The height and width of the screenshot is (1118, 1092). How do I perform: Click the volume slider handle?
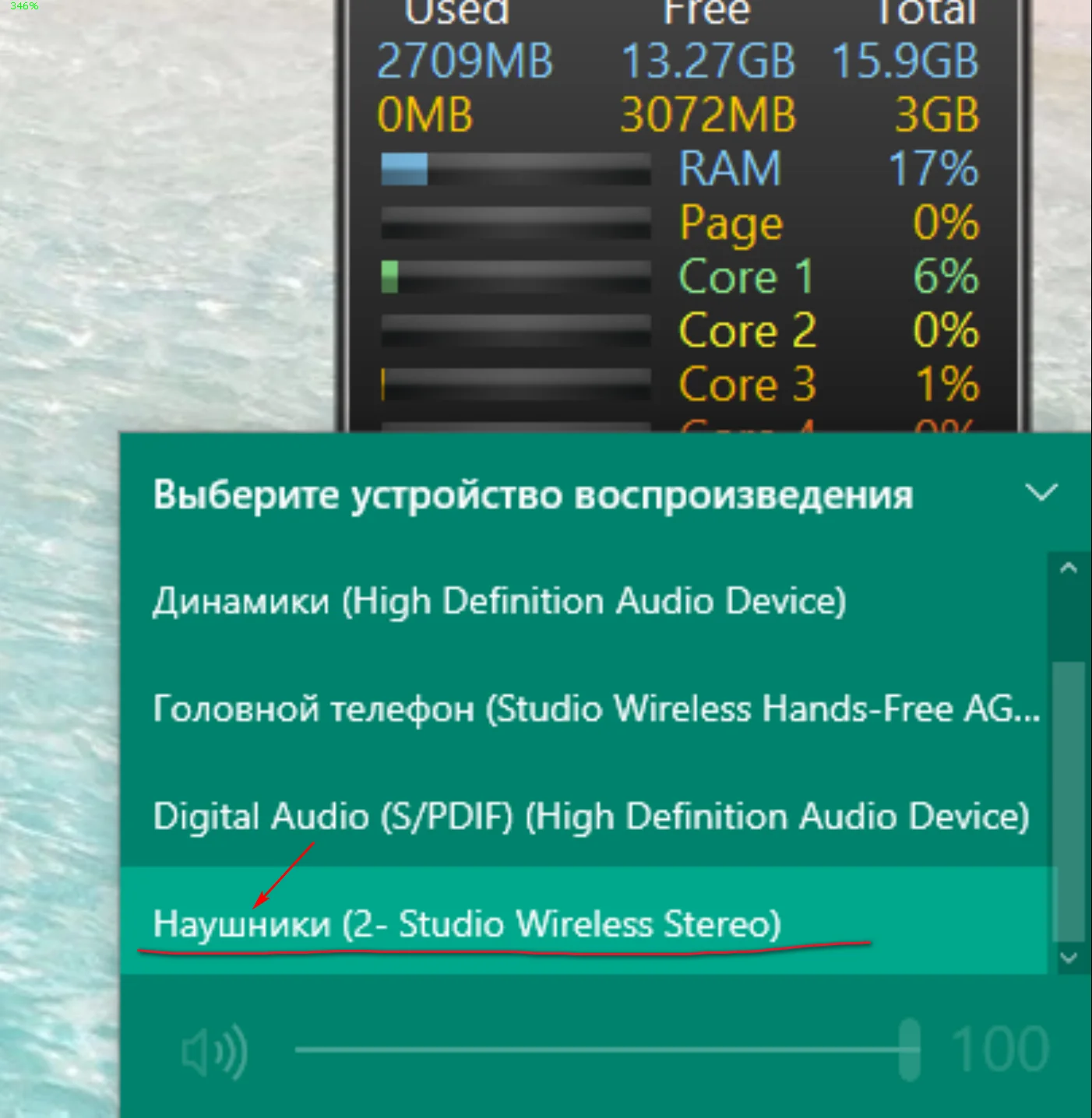(909, 1049)
